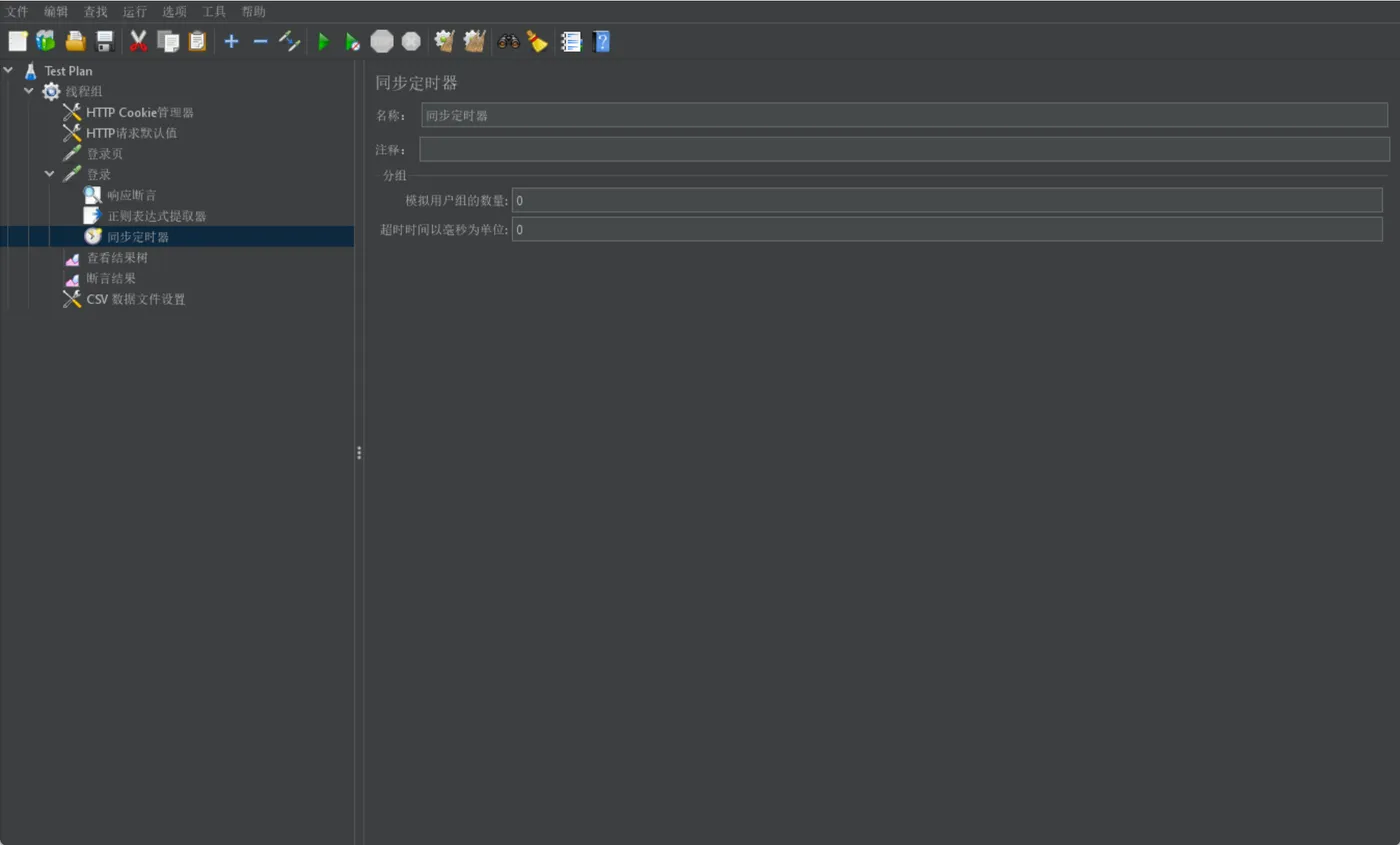Click the blue Help question mark icon

click(x=601, y=41)
